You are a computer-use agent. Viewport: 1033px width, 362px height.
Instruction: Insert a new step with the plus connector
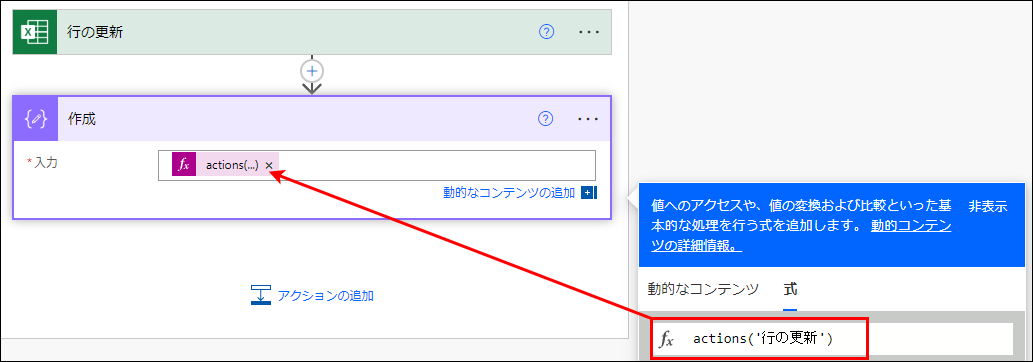(x=312, y=70)
